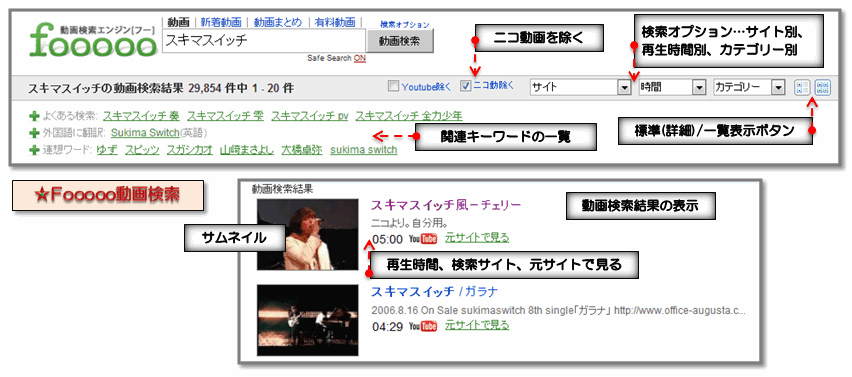
Task: Switch to the 有料動画 tab
Action: coord(335,22)
